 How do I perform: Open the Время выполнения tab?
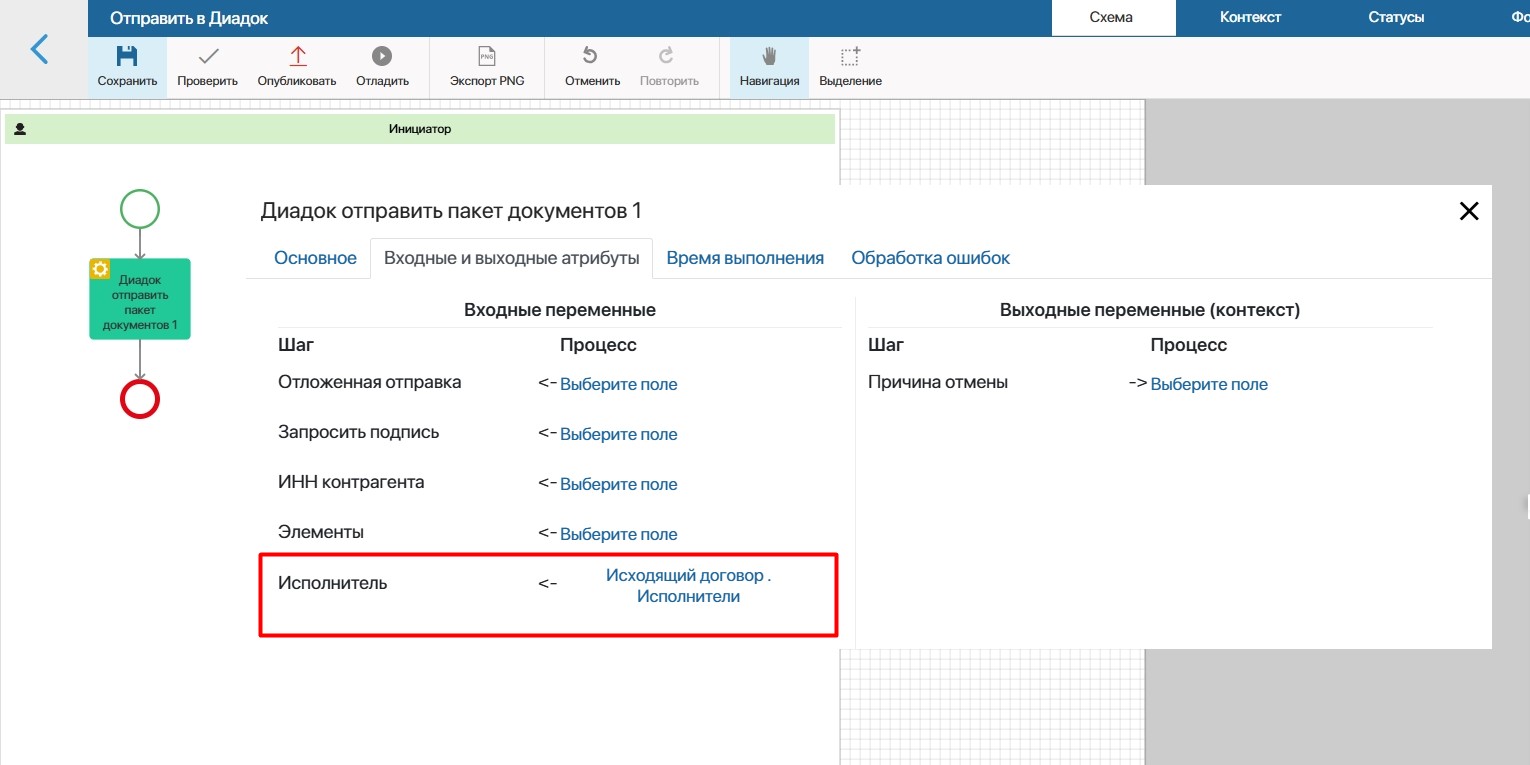(x=745, y=258)
